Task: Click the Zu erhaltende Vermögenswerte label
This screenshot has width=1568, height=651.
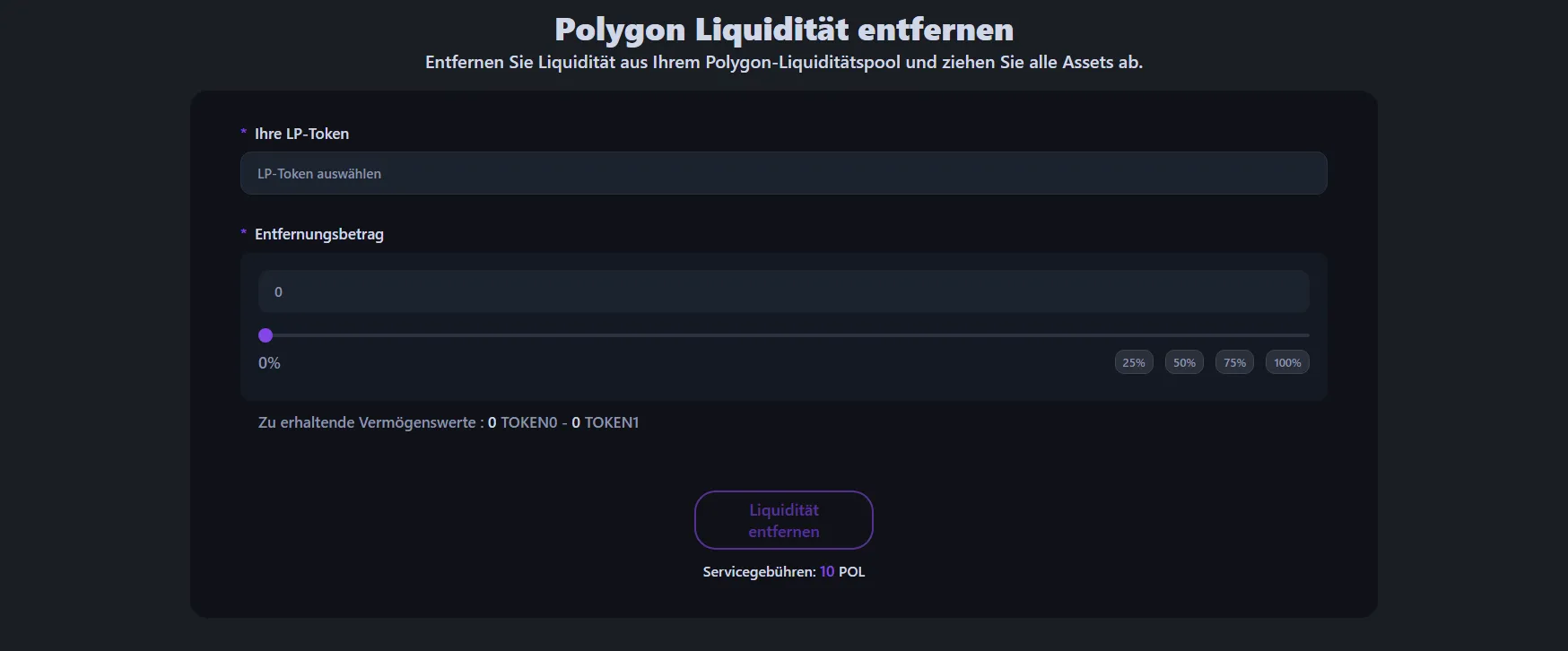Action: 370,422
